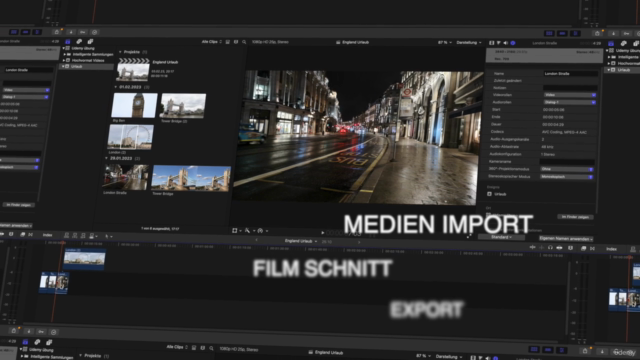Collapse 01.02.2023 date group triangle
Image resolution: width=640 pixels, height=360 pixels.
(116, 87)
